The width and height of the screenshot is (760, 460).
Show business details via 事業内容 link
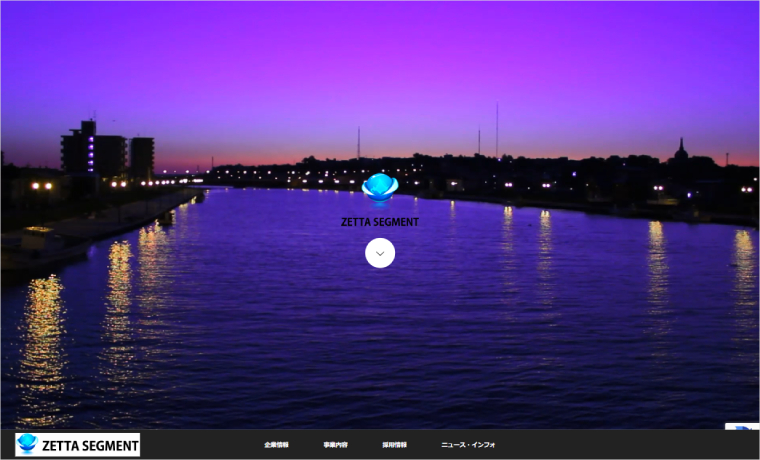(335, 445)
